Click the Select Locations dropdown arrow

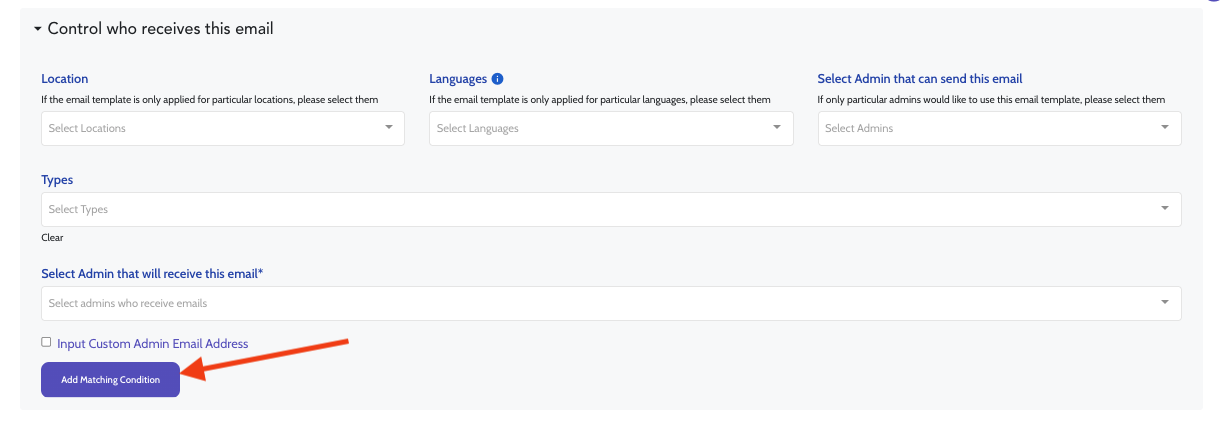tap(389, 127)
